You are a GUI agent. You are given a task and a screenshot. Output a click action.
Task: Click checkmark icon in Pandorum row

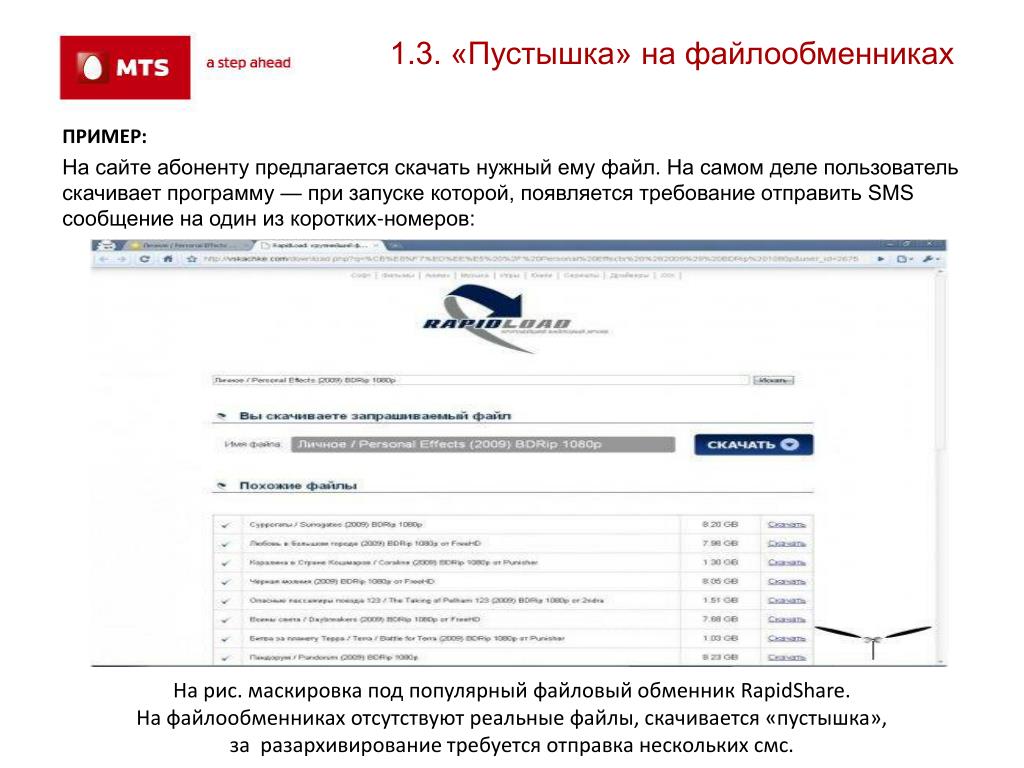[x=225, y=658]
